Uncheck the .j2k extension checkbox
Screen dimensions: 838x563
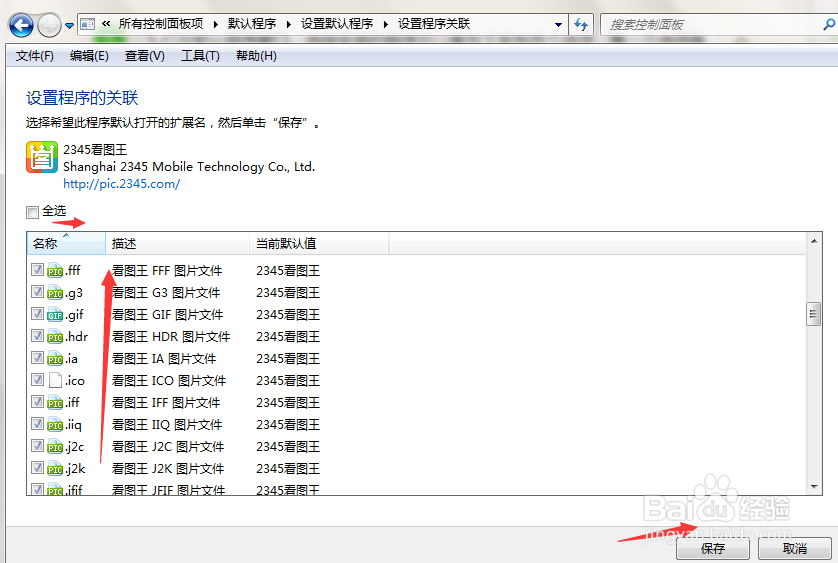[x=37, y=467]
